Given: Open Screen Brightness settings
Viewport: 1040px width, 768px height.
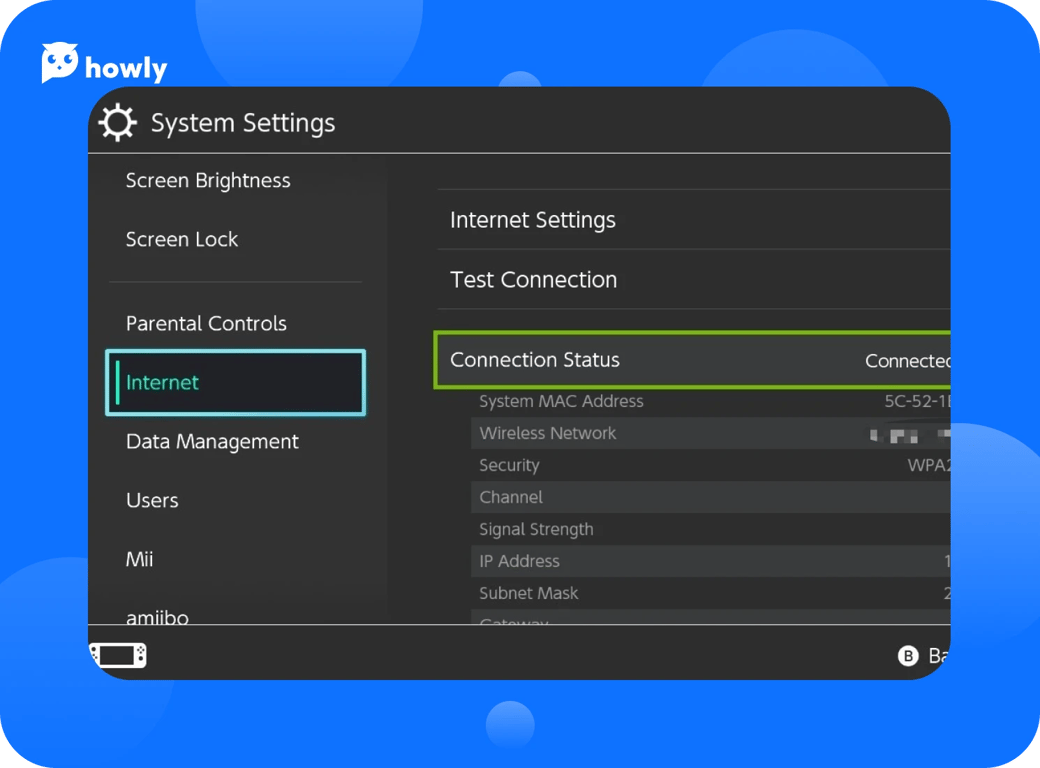Looking at the screenshot, I should pyautogui.click(x=208, y=181).
